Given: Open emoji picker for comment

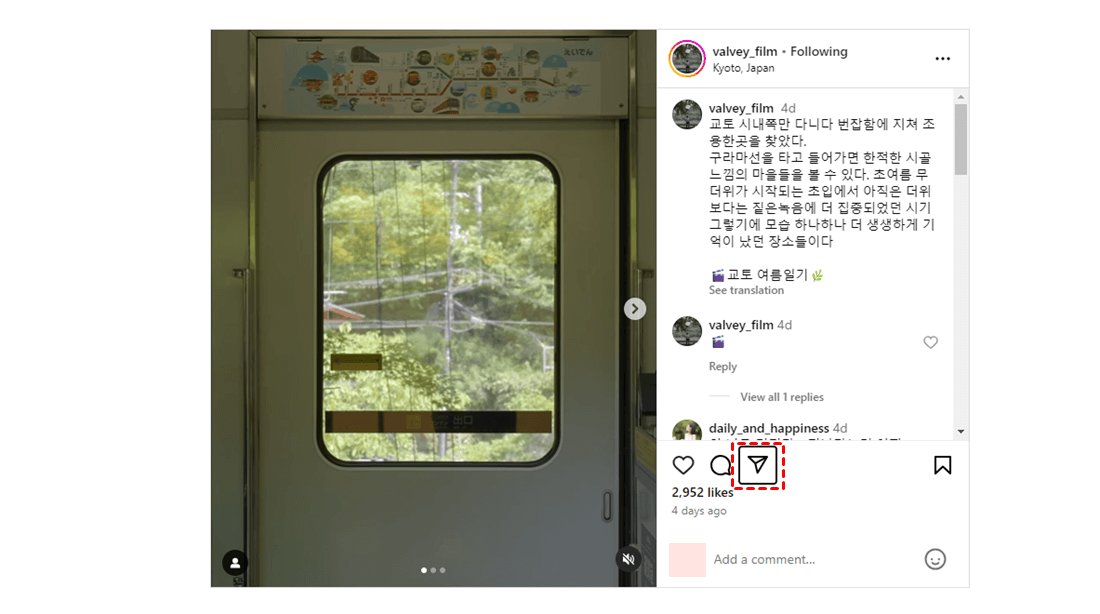Looking at the screenshot, I should tap(935, 559).
